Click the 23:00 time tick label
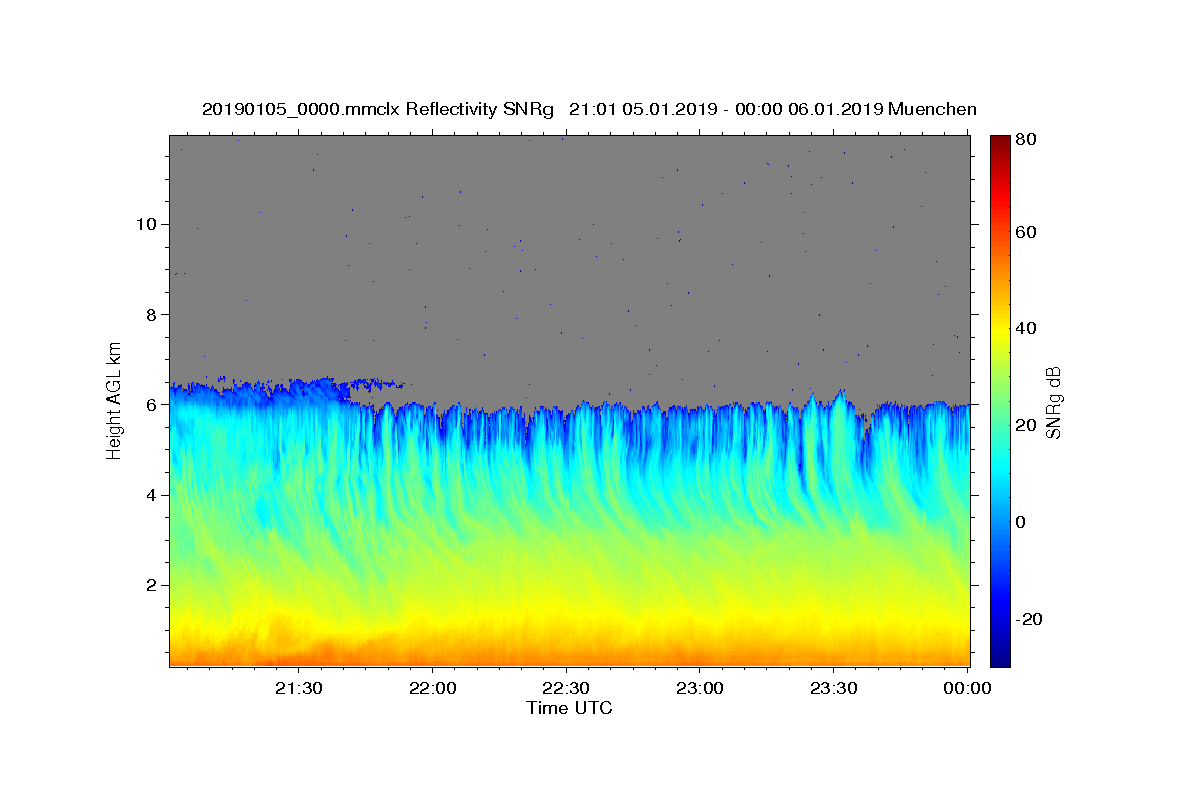The height and width of the screenshot is (800, 1200). pos(699,688)
